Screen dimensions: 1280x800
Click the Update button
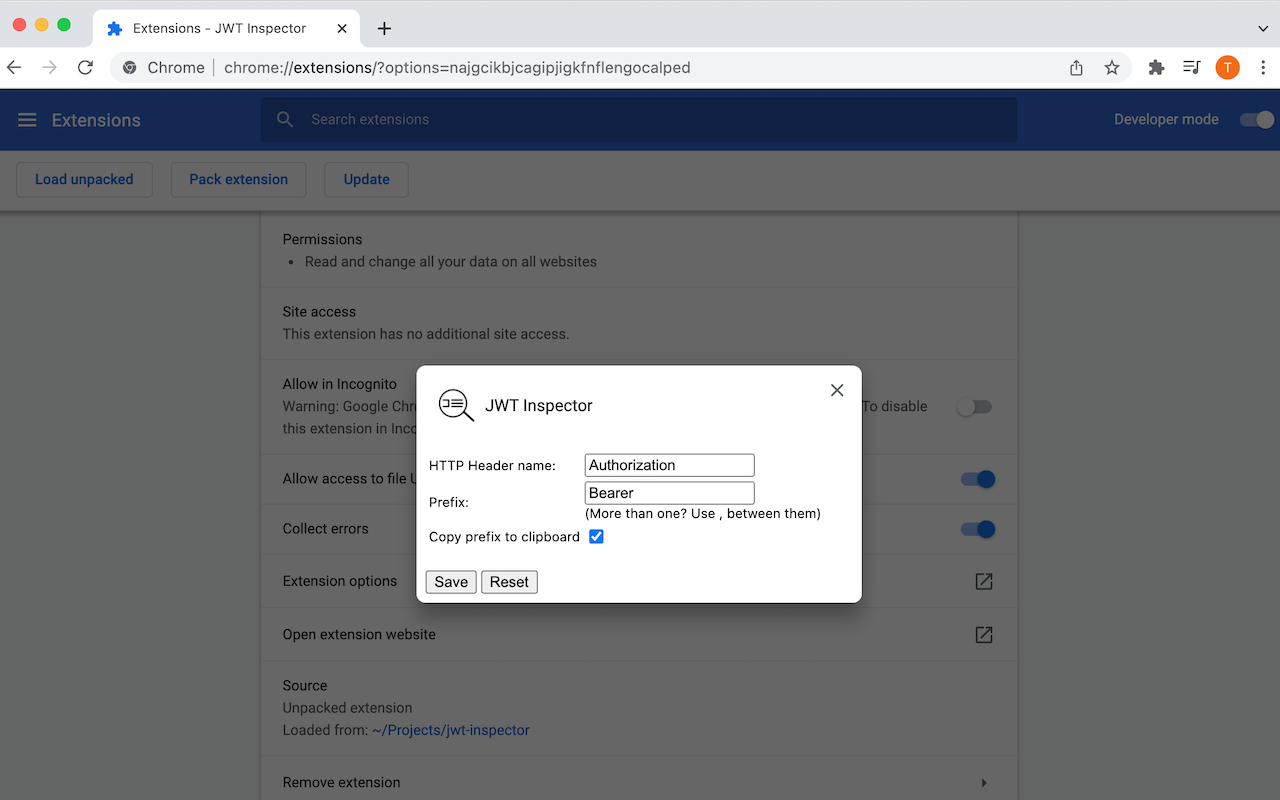click(x=367, y=179)
